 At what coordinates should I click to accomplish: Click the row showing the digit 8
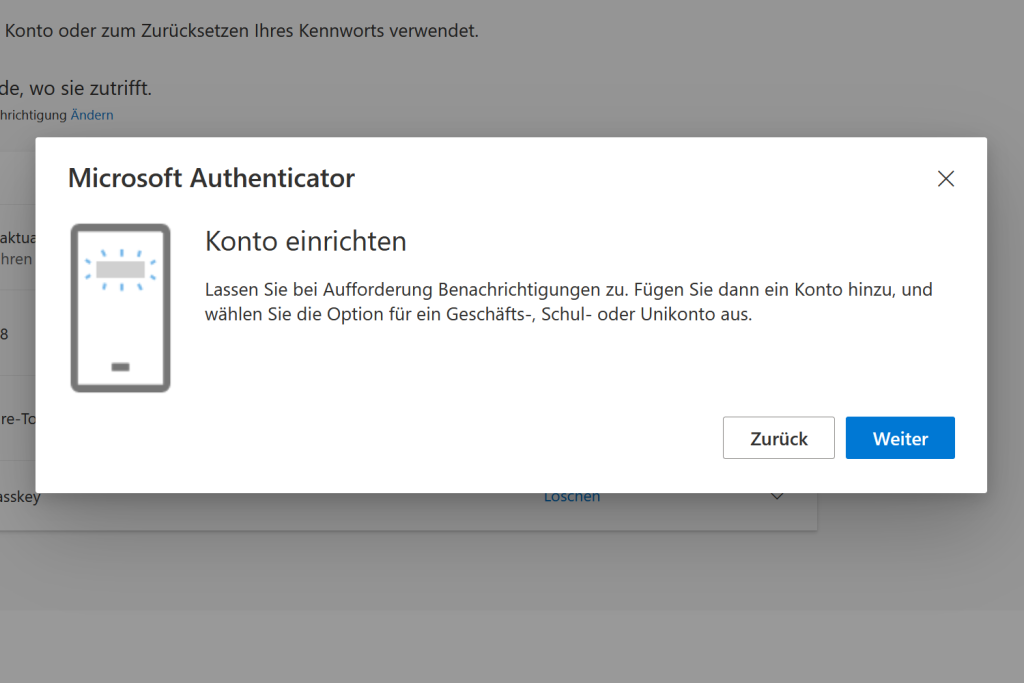point(5,334)
